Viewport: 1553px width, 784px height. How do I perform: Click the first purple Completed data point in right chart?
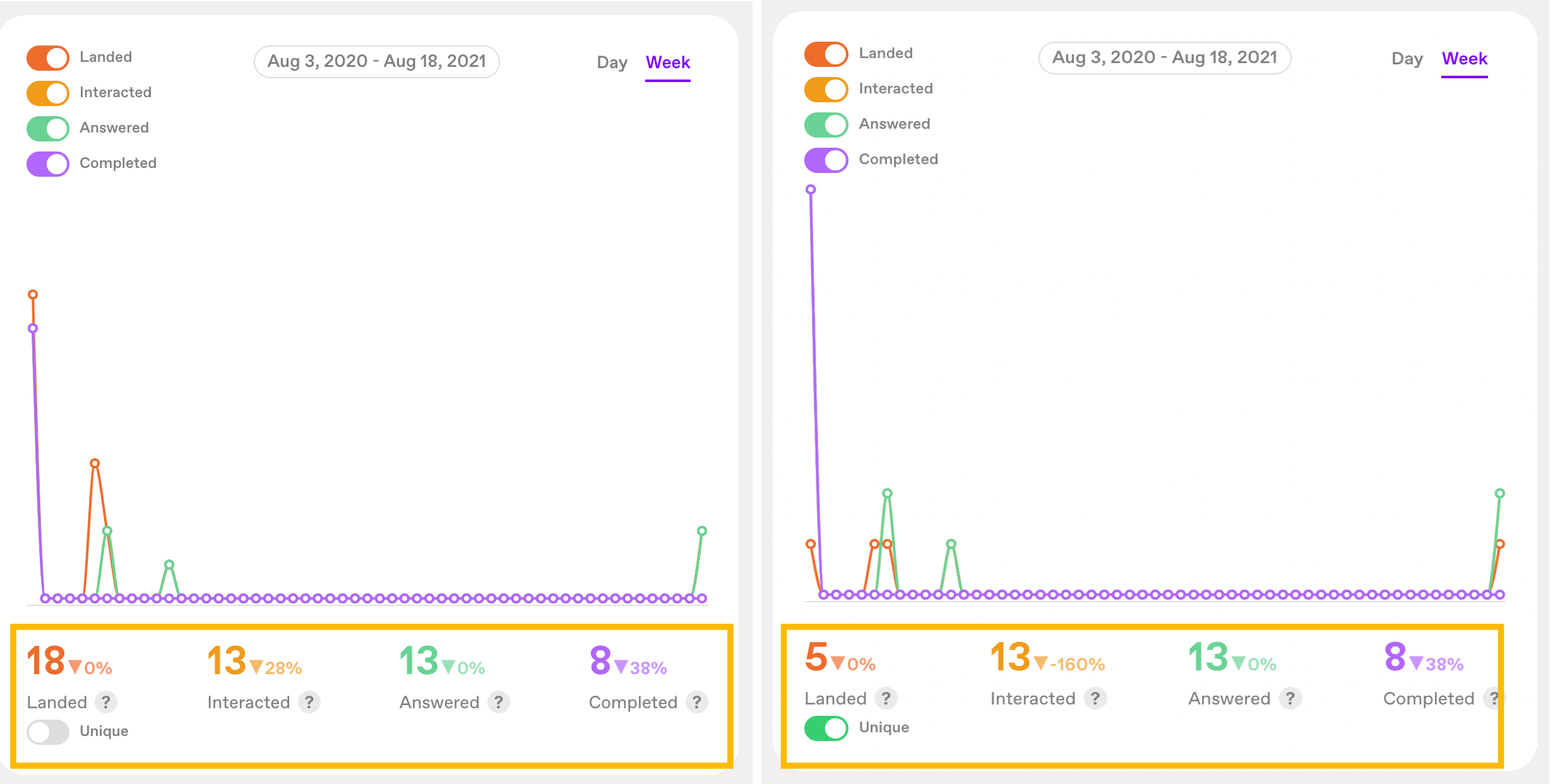click(x=811, y=189)
